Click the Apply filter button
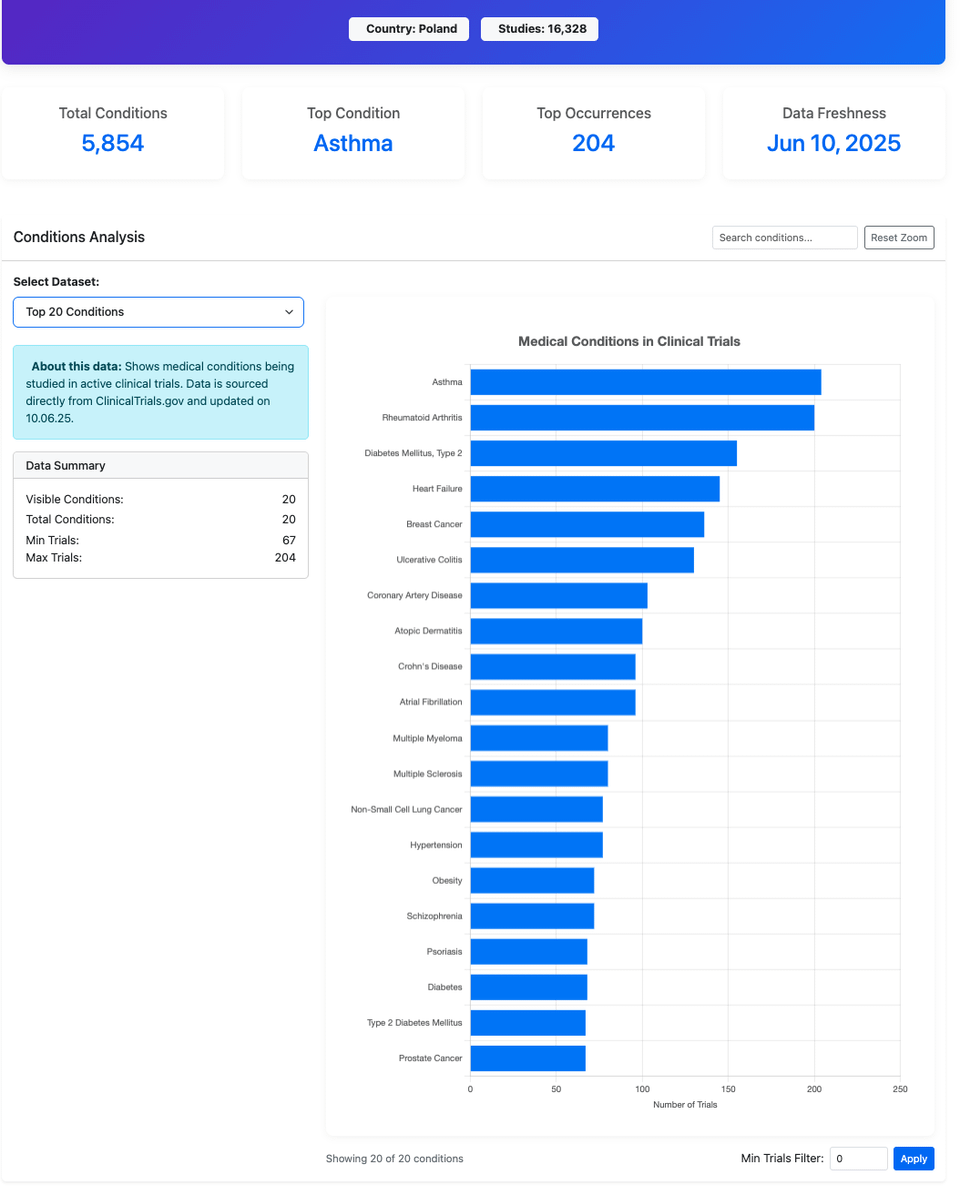The image size is (960, 1195). pos(913,1158)
